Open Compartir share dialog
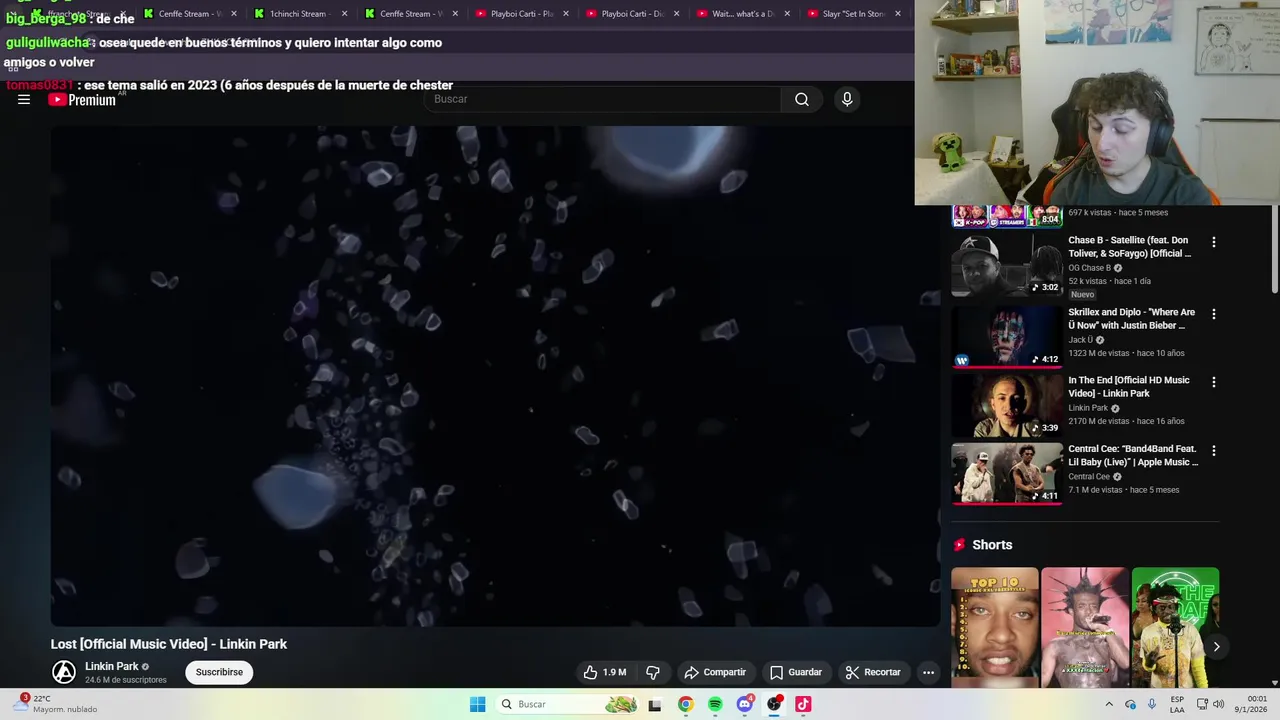Screen dimensions: 1280x720 (x=715, y=672)
